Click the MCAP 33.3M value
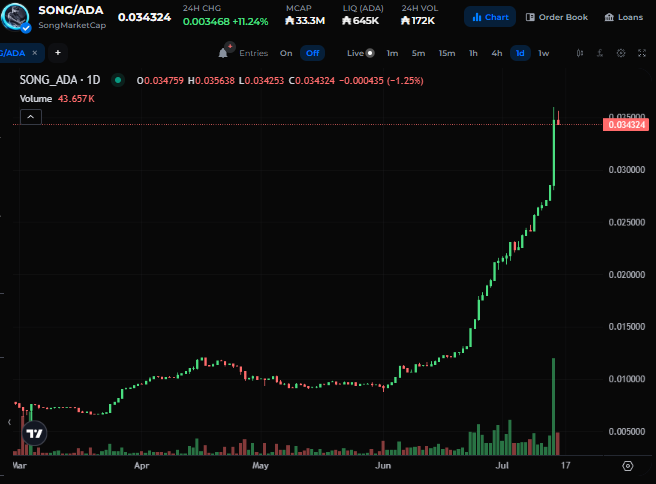 click(305, 20)
